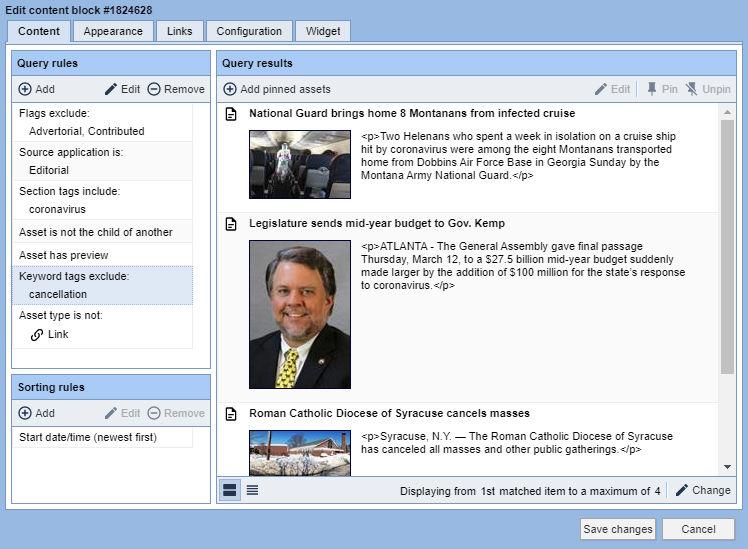This screenshot has width=748, height=549.
Task: Click the query results scrollbar down arrow
Action: point(727,467)
